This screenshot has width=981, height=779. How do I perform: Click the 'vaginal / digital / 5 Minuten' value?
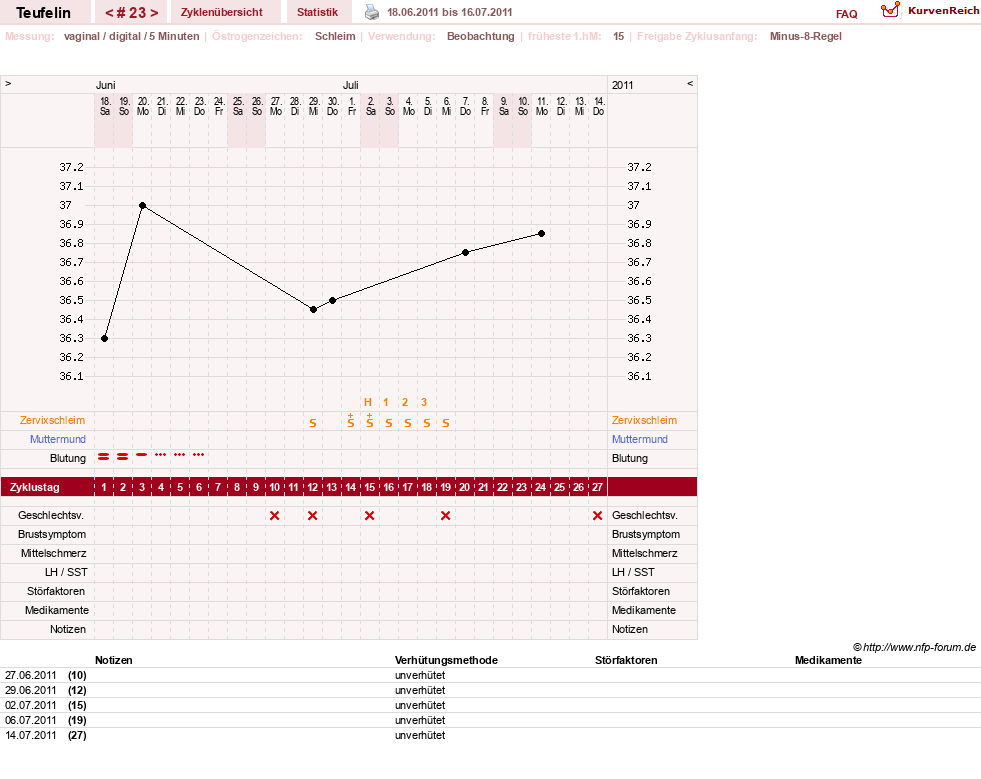coord(131,36)
